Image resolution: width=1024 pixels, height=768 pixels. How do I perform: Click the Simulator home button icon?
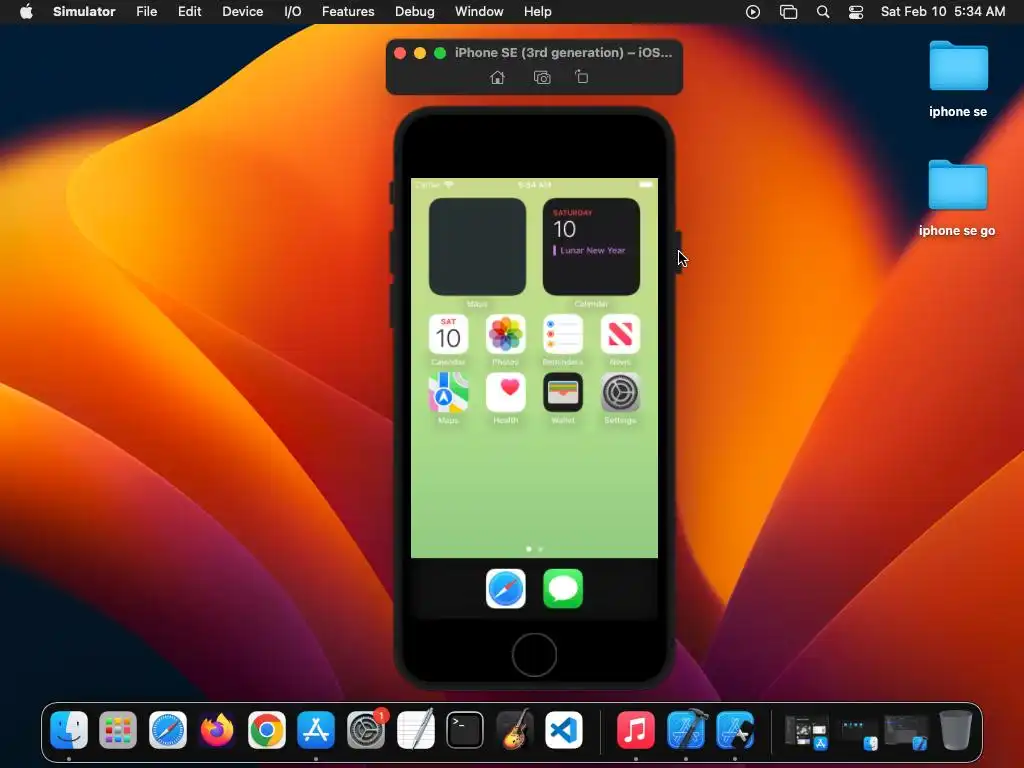tap(497, 78)
